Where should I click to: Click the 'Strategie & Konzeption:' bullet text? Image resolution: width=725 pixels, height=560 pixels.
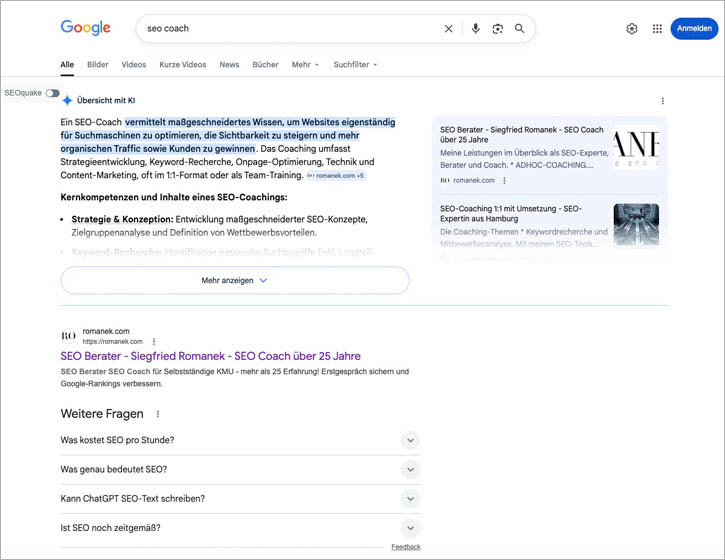pos(123,219)
